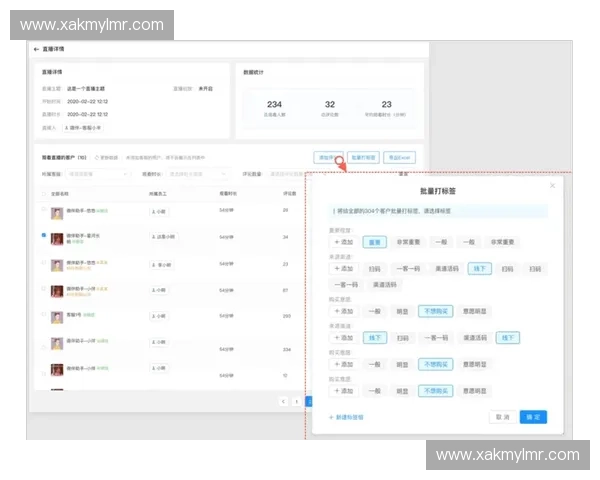Image resolution: width=600 pixels, height=480 pixels.
Task: Click + 添加 in the 重要程度 group
Action: 344,242
